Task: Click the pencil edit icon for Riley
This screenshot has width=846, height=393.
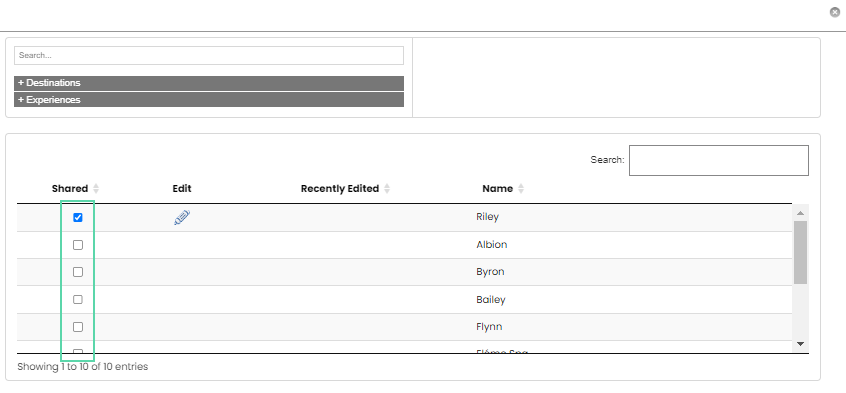Action: (182, 218)
